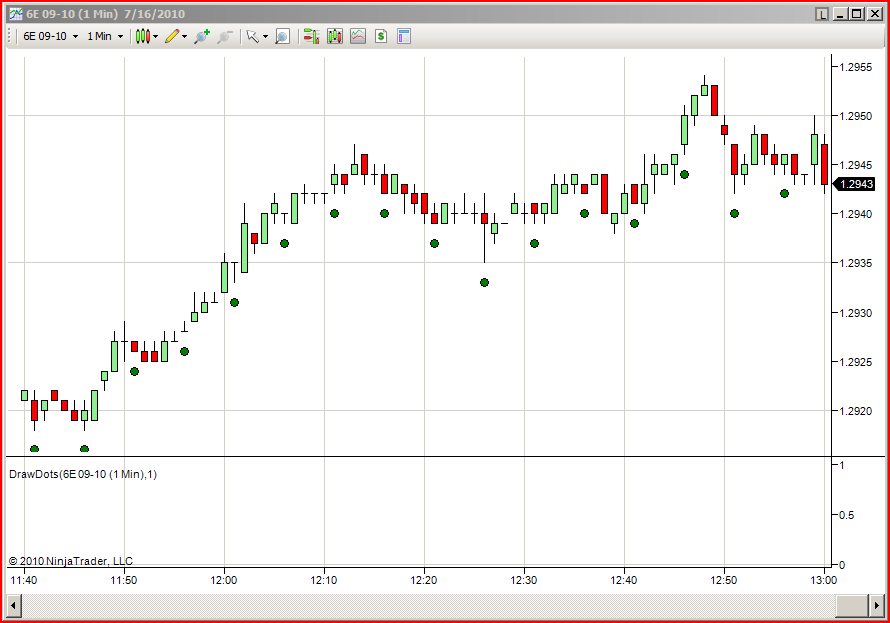The height and width of the screenshot is (623, 890).
Task: Select the DrawDots(6E 09-10 (1 Min),1) label
Action: tap(83, 474)
